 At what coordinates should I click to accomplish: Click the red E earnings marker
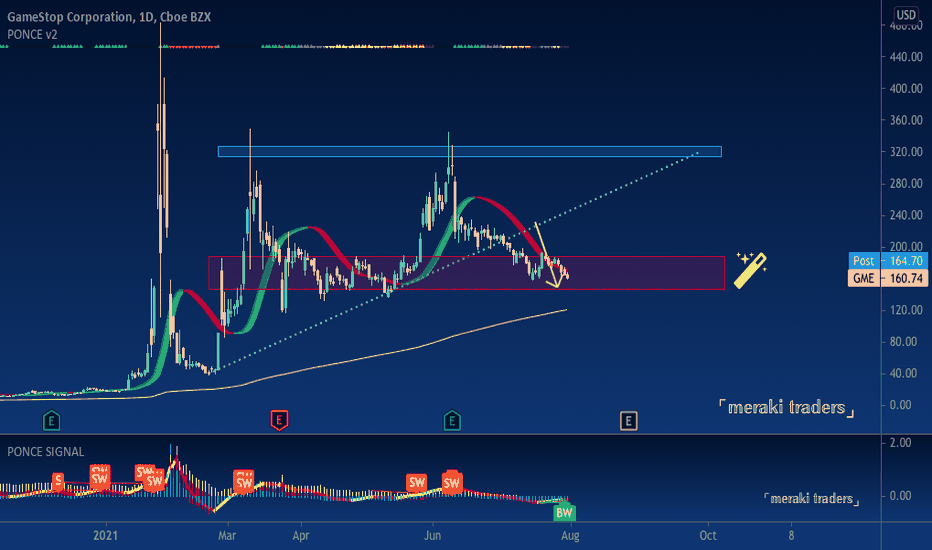pos(279,420)
